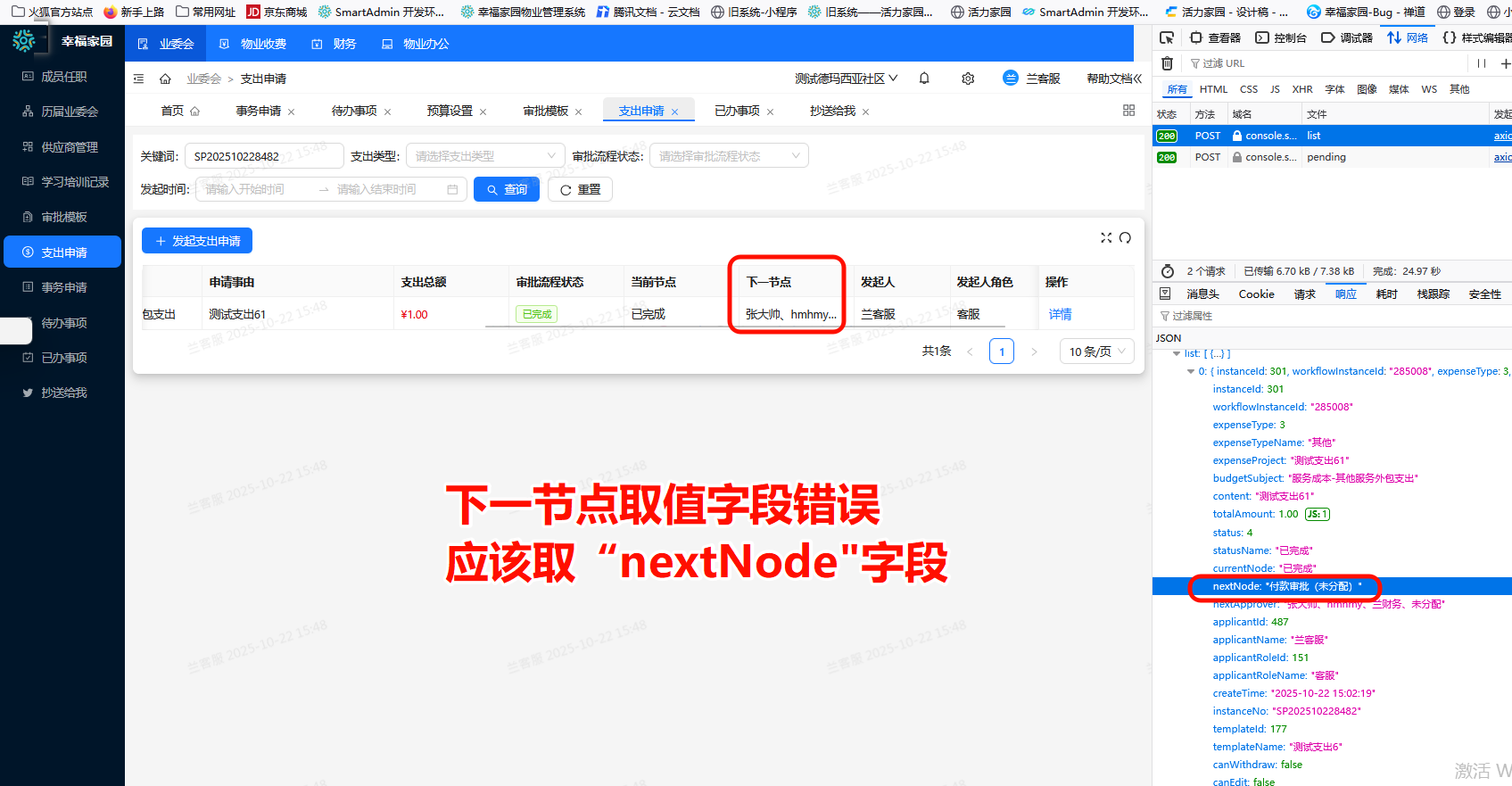Image resolution: width=1512 pixels, height=786 pixels.
Task: Click 重置 reset button
Action: point(580,190)
